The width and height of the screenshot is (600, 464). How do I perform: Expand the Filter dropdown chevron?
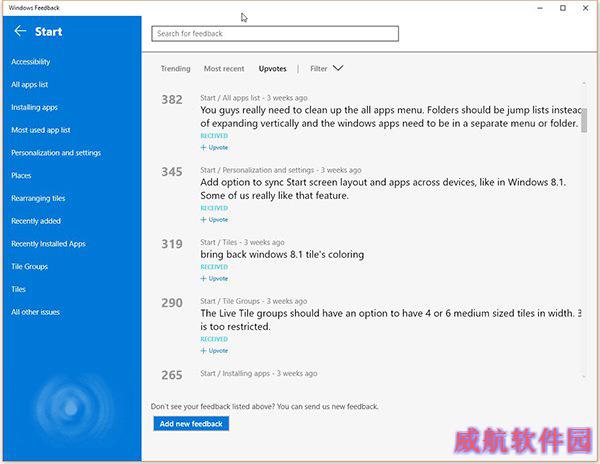338,68
